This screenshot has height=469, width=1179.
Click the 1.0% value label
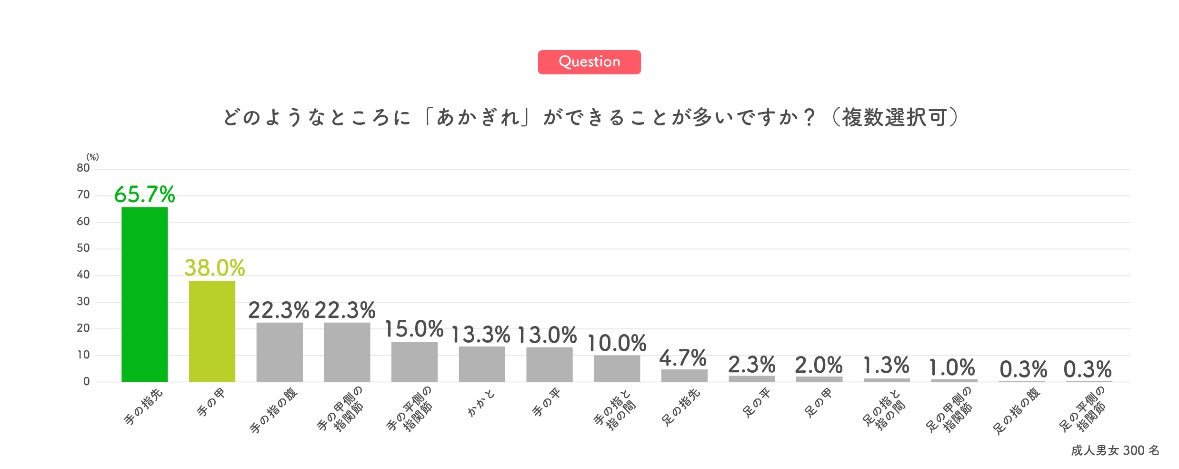(x=953, y=367)
